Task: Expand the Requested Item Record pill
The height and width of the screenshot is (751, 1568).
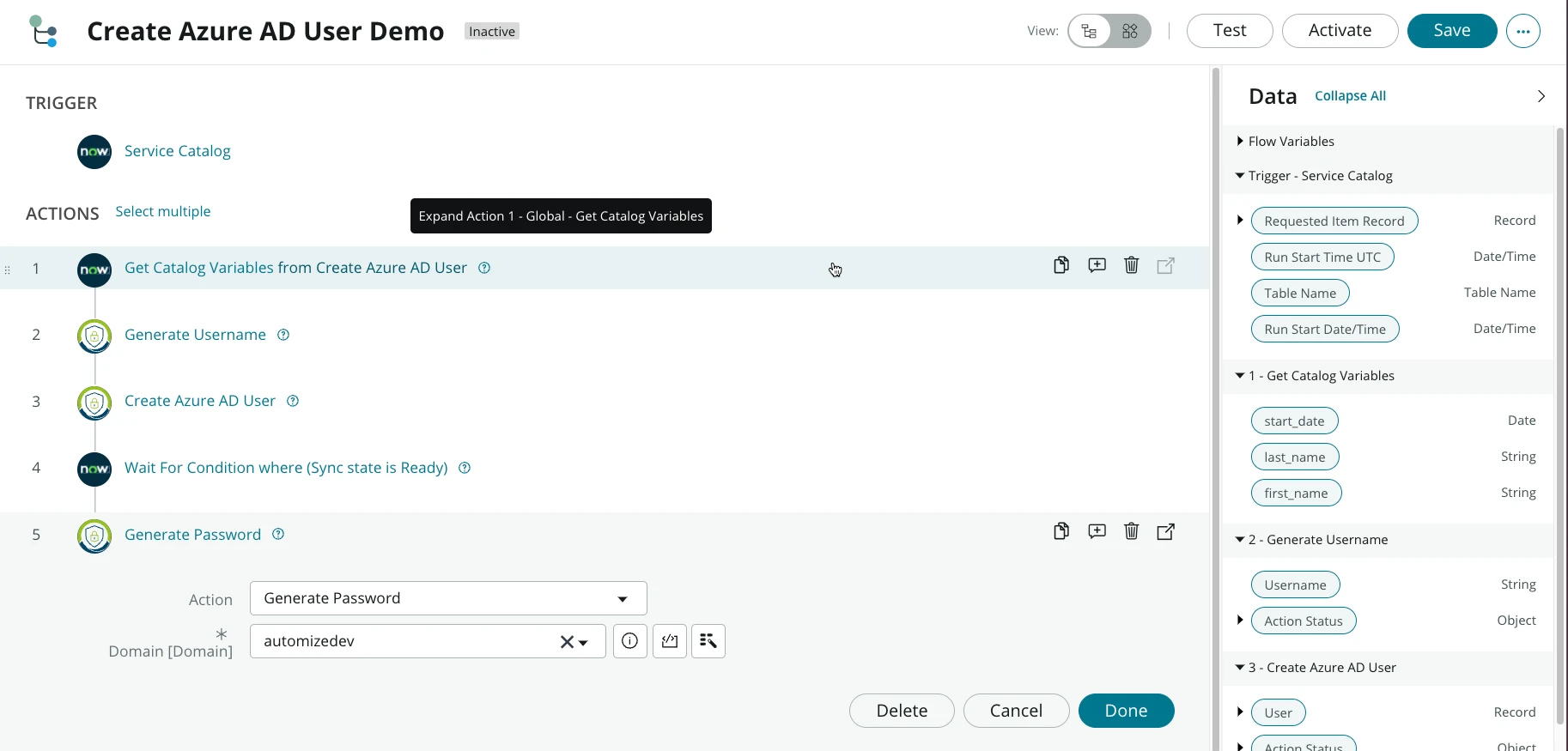Action: pos(1240,221)
